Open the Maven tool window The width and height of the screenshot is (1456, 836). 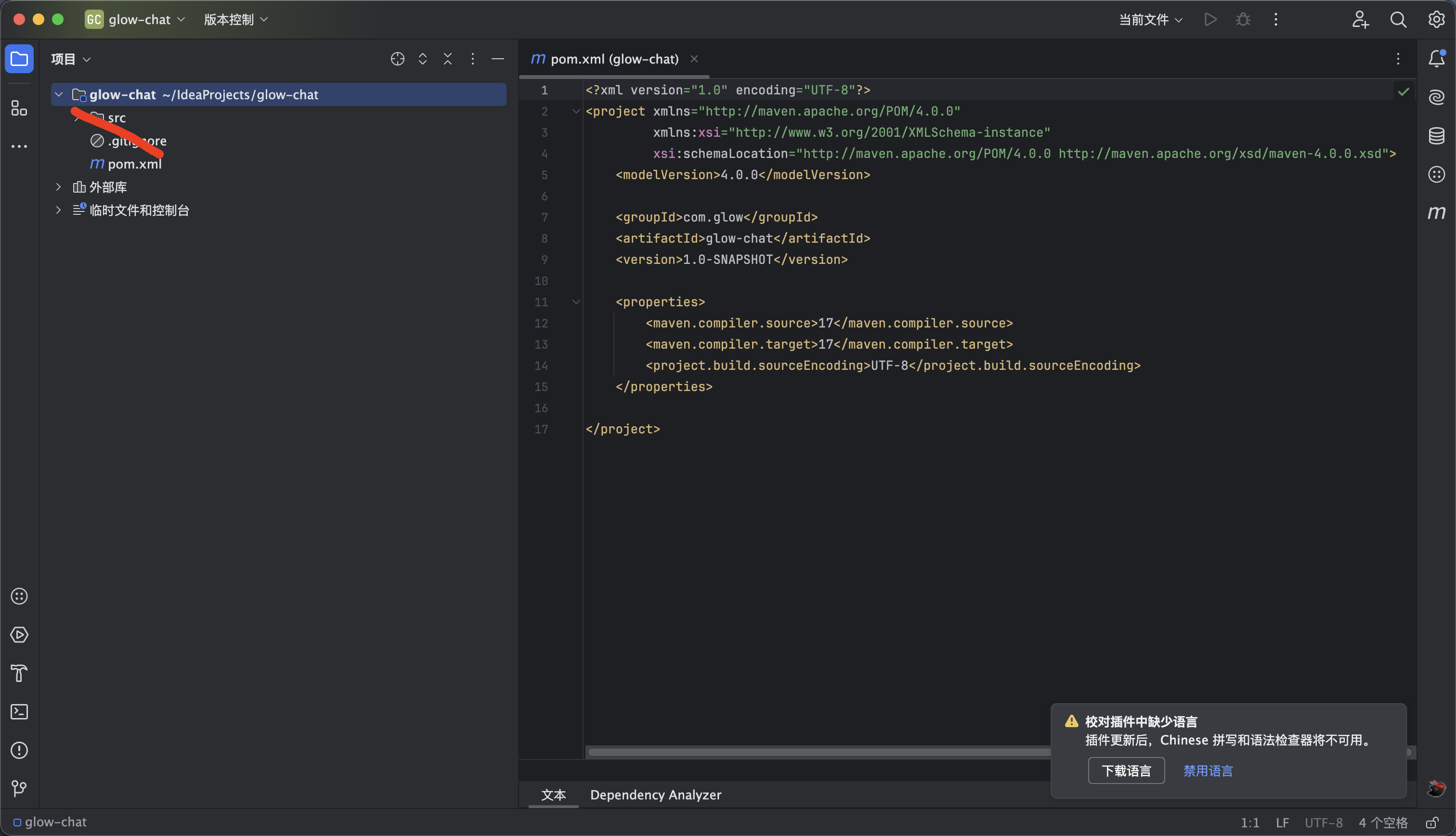point(1436,213)
